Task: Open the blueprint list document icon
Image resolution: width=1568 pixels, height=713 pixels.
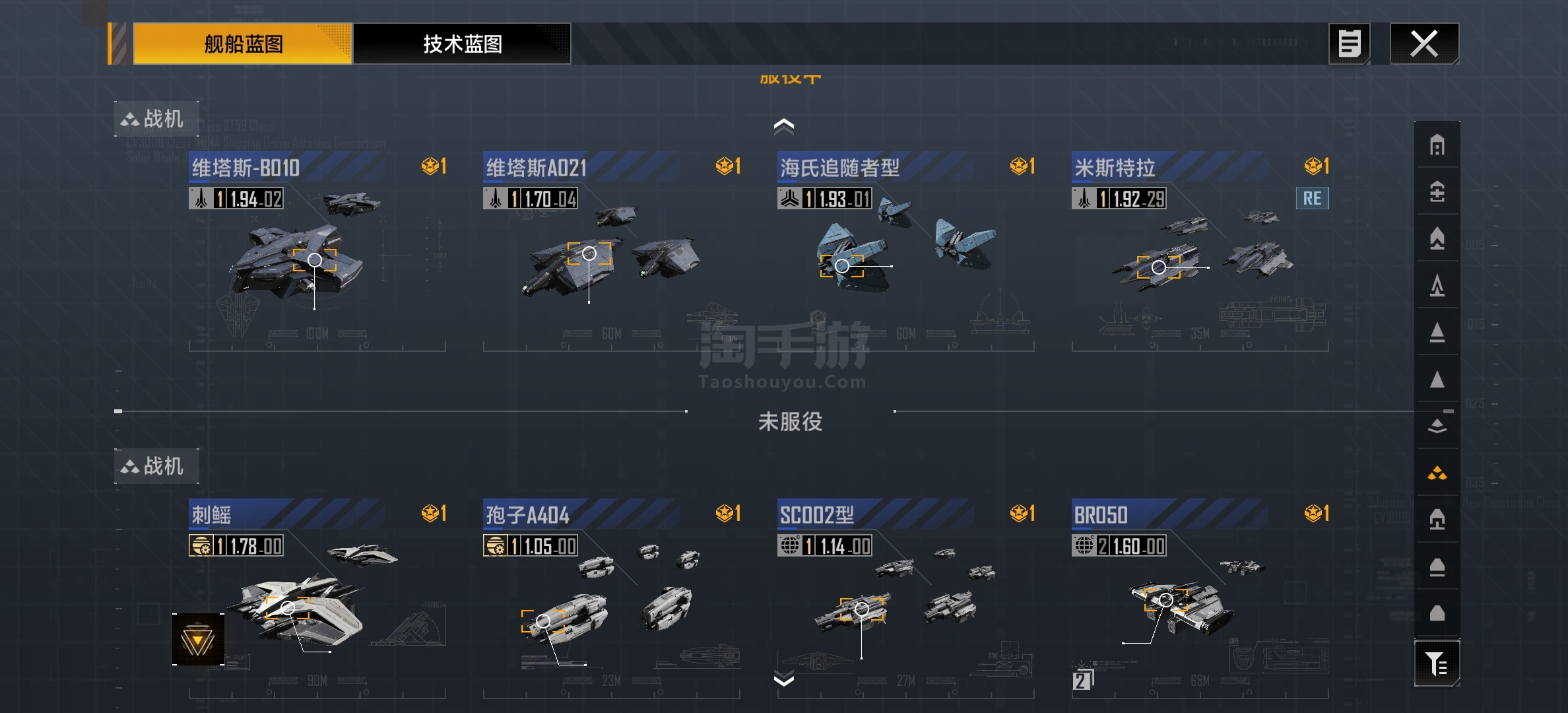Action: click(x=1349, y=44)
